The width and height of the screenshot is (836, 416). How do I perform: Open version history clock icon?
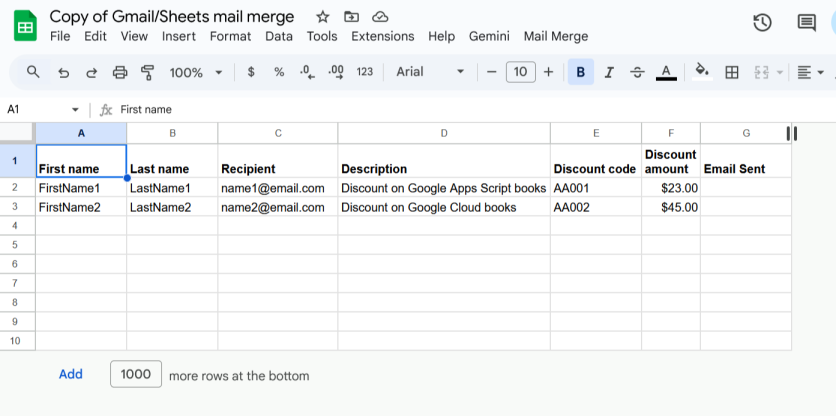[762, 23]
